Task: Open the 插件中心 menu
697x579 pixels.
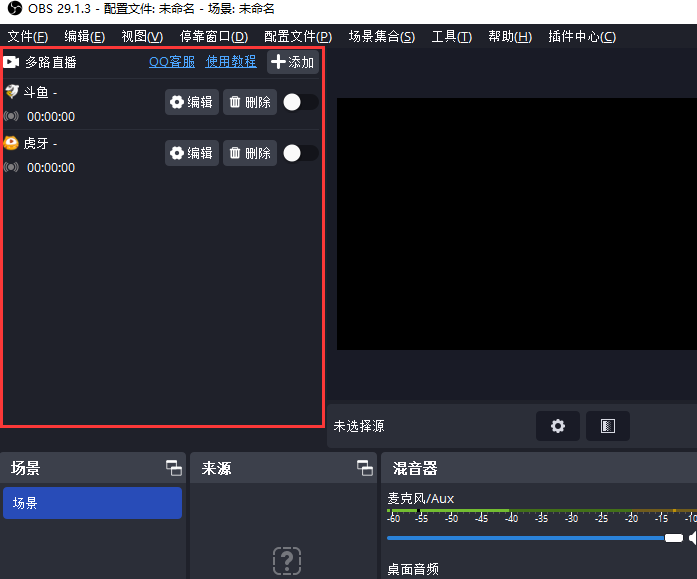Action: [582, 37]
